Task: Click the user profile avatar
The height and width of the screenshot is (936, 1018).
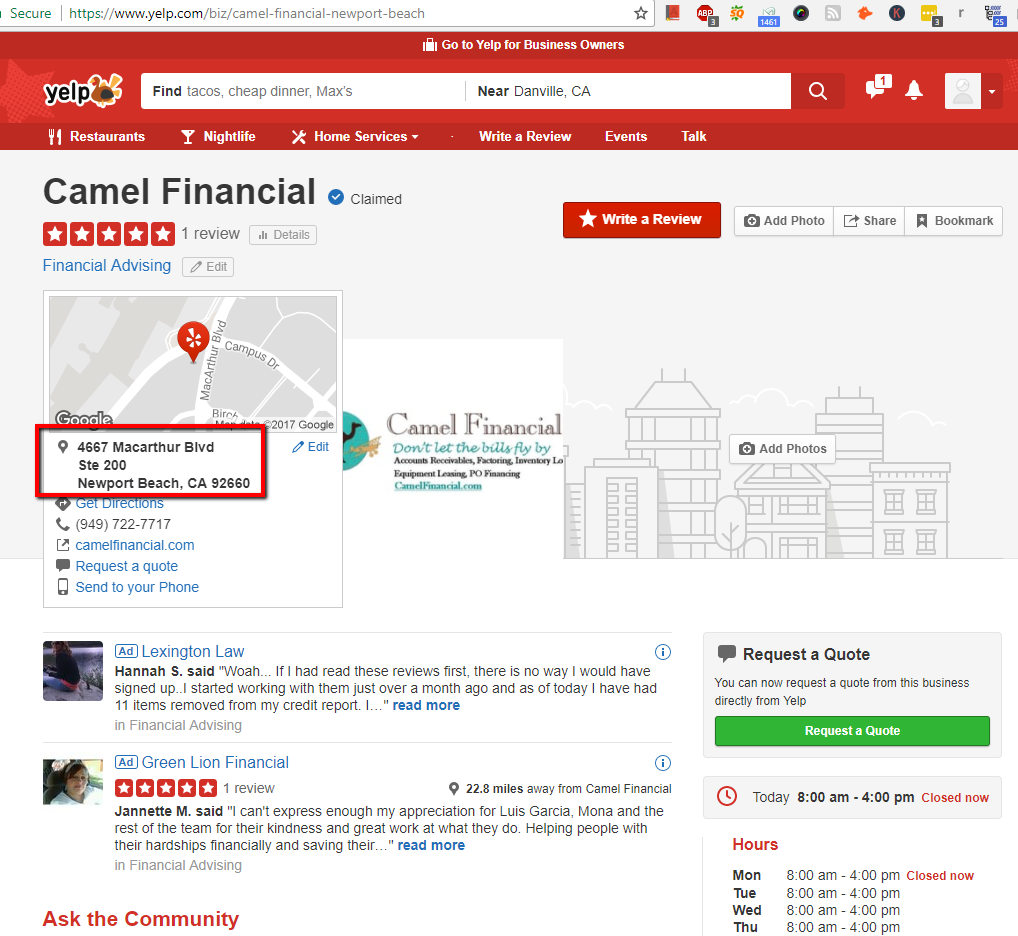Action: click(962, 91)
